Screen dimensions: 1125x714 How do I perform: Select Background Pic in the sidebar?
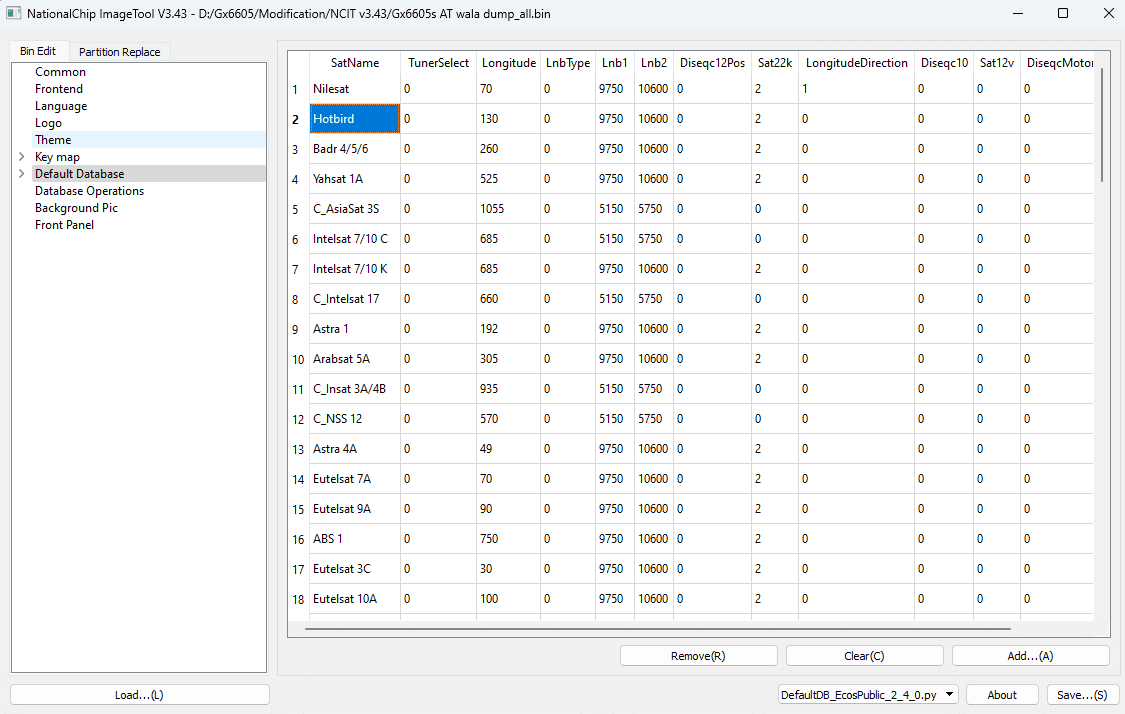(x=76, y=207)
